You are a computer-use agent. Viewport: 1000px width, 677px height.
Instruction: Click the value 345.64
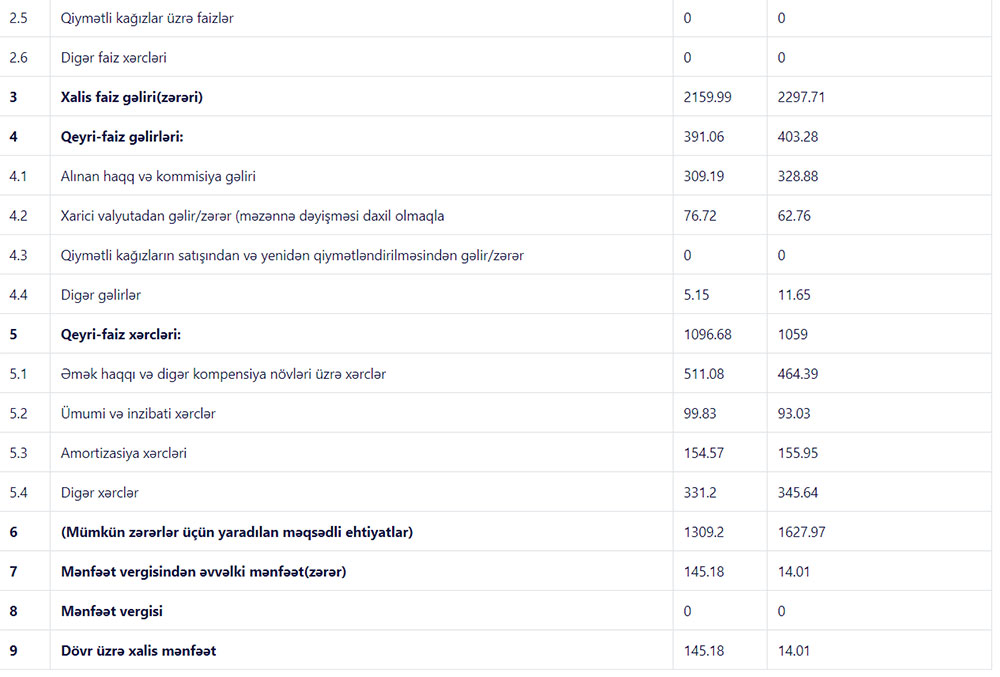pyautogui.click(x=797, y=493)
